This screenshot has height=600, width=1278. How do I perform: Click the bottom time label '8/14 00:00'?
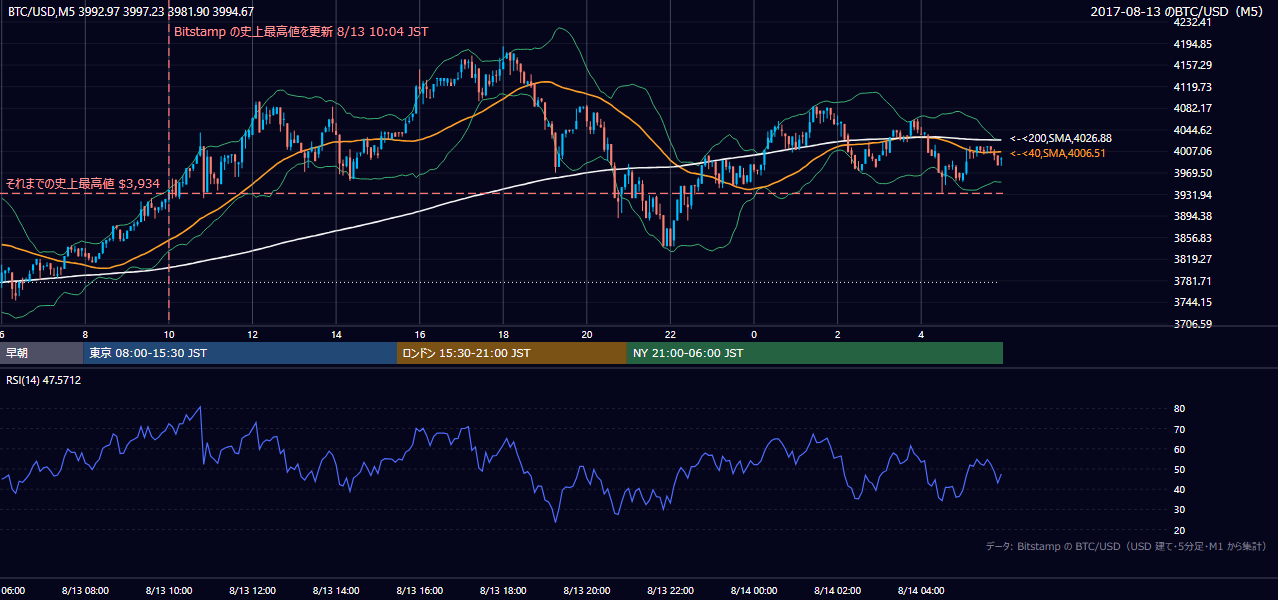click(754, 591)
